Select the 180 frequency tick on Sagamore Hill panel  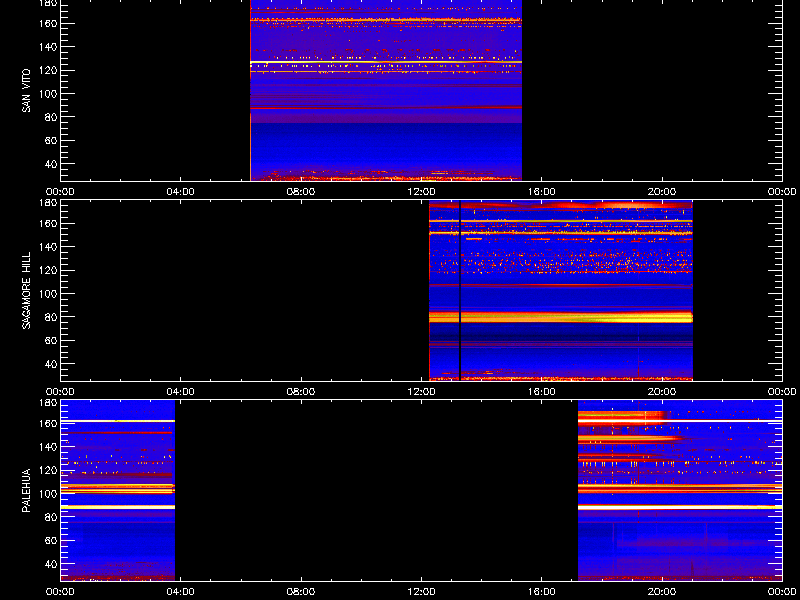pyautogui.click(x=48, y=203)
